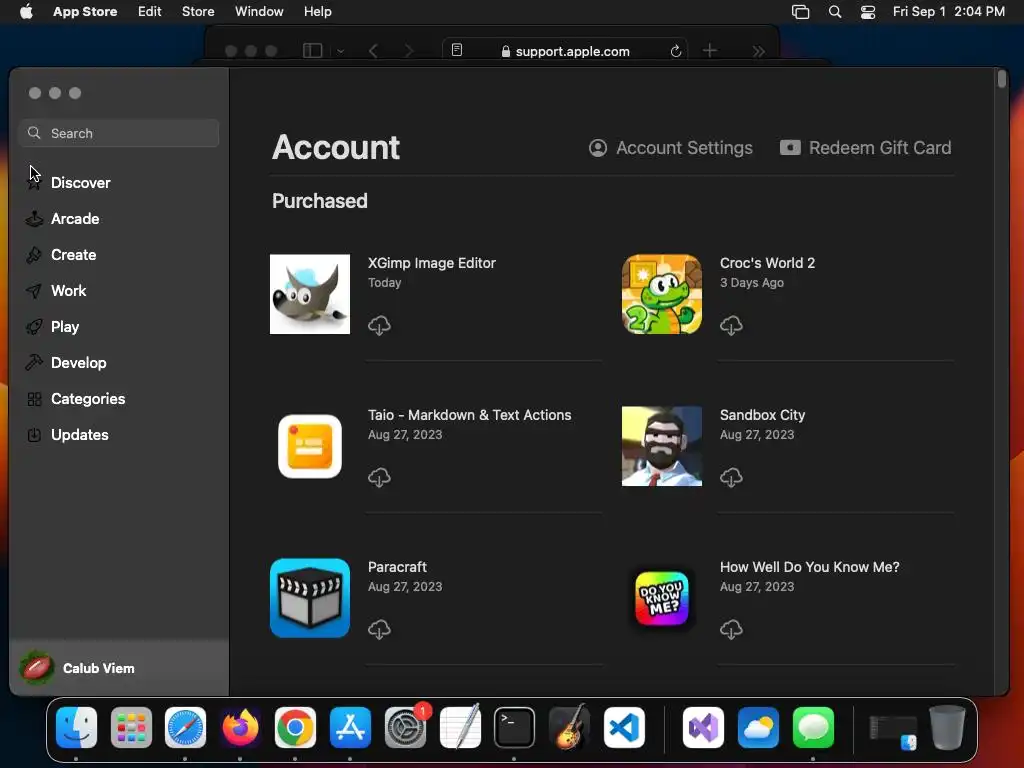This screenshot has height=768, width=1024.
Task: Open App Store menu in menu bar
Action: click(85, 12)
